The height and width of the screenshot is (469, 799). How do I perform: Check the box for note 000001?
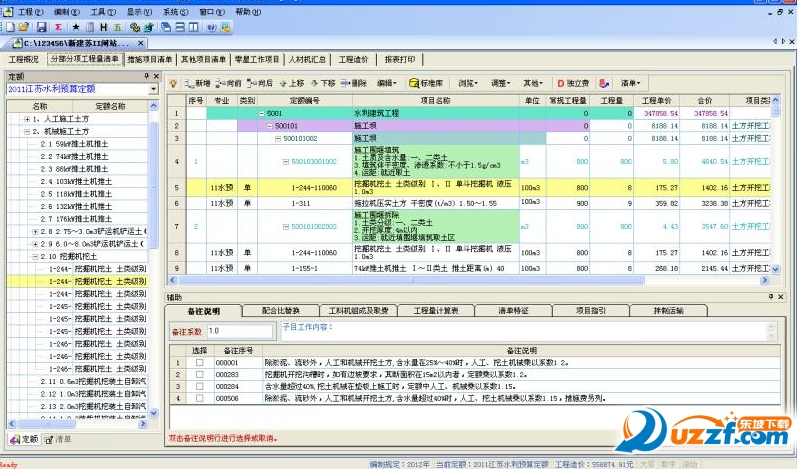(200, 362)
